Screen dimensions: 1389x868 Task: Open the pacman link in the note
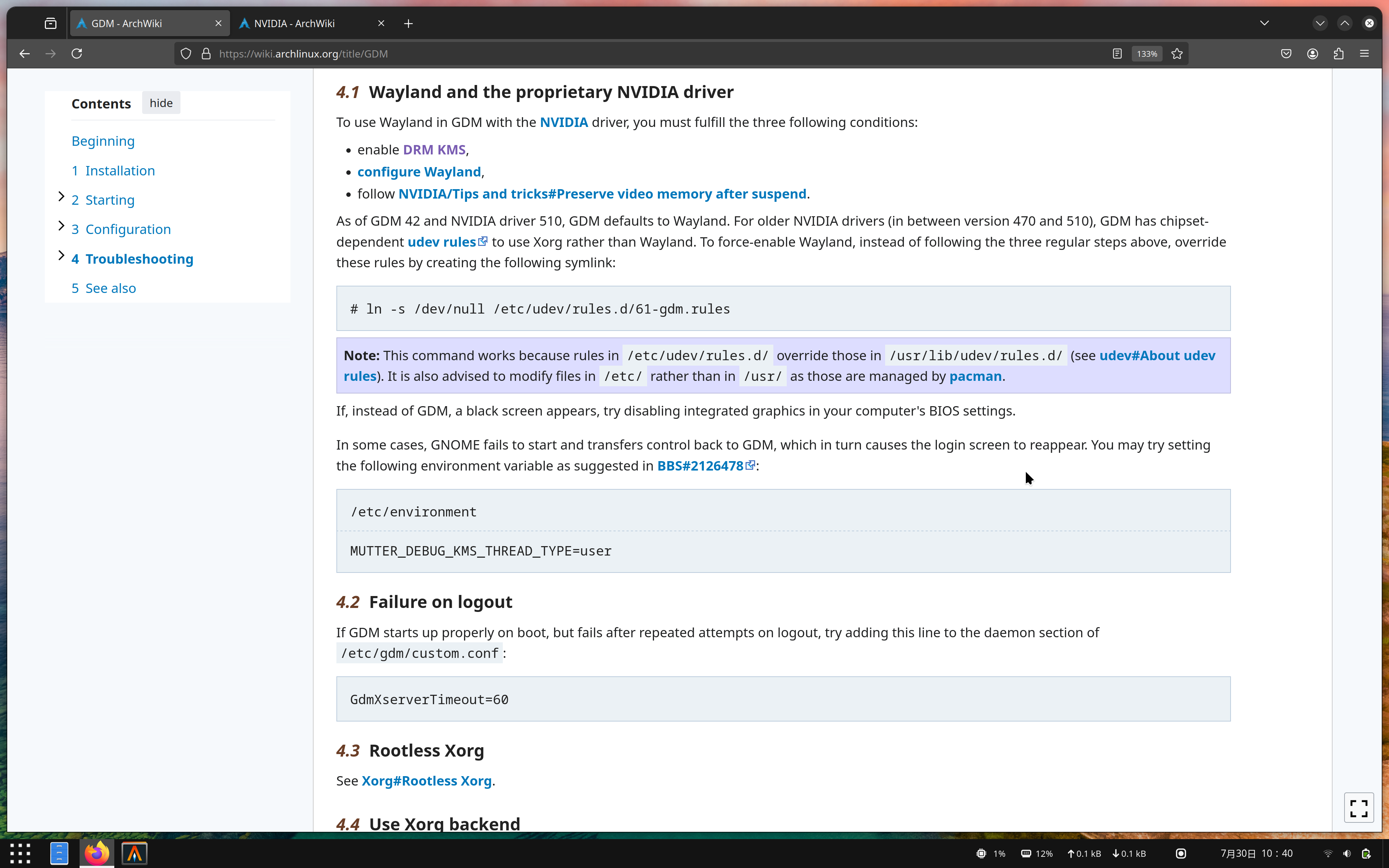(x=975, y=376)
